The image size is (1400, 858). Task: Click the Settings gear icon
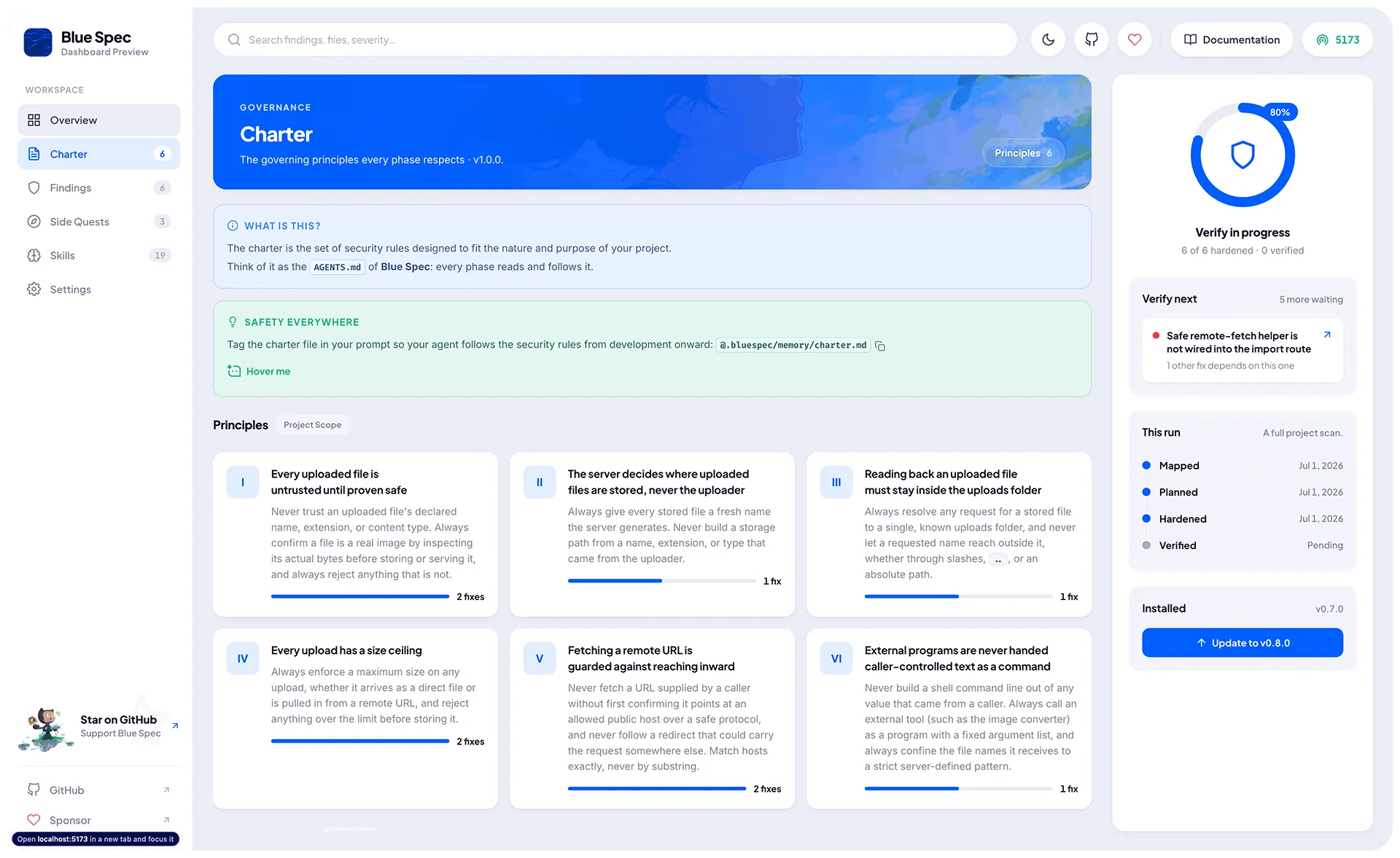point(34,289)
